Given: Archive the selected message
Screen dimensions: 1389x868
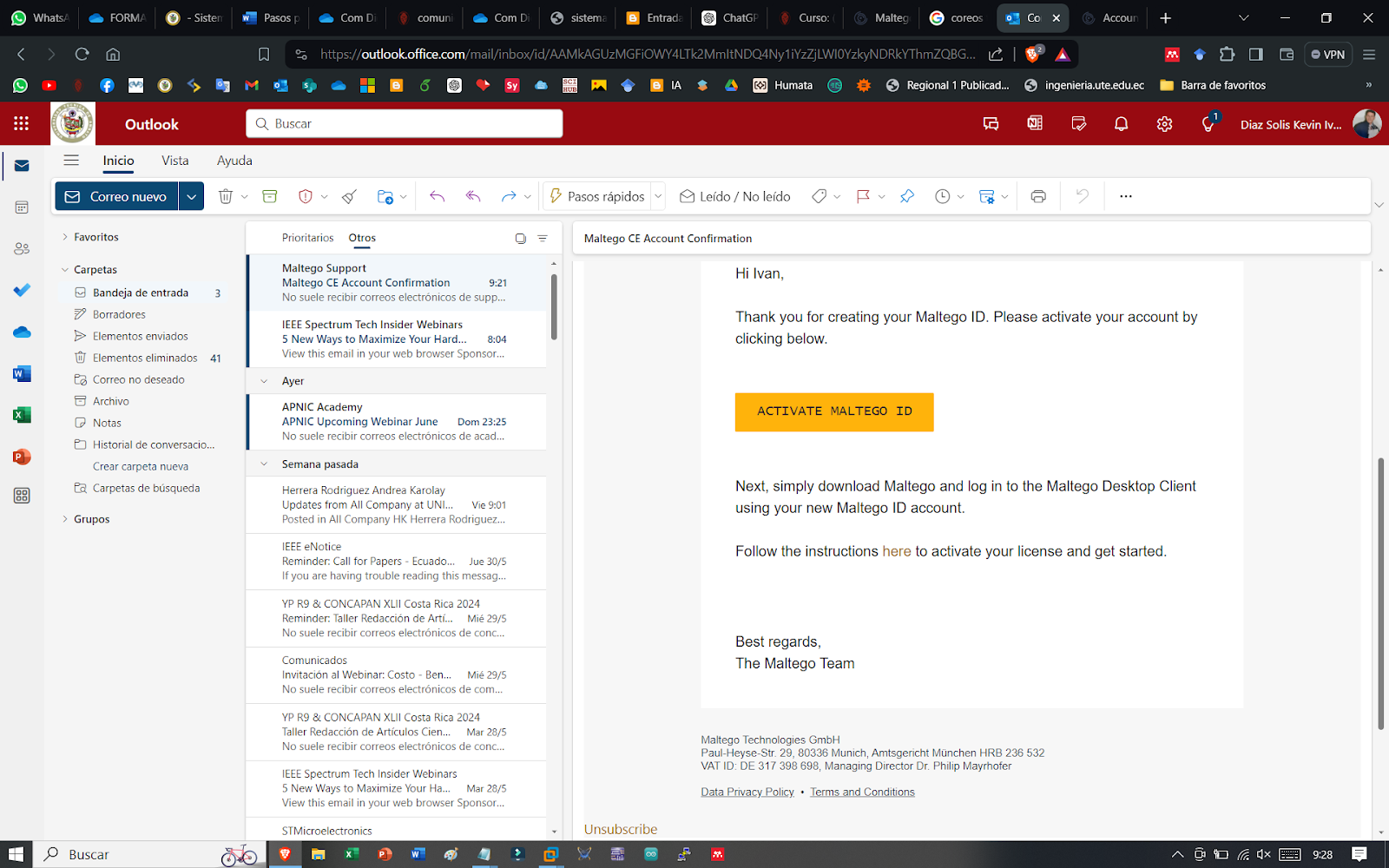Looking at the screenshot, I should point(270,196).
